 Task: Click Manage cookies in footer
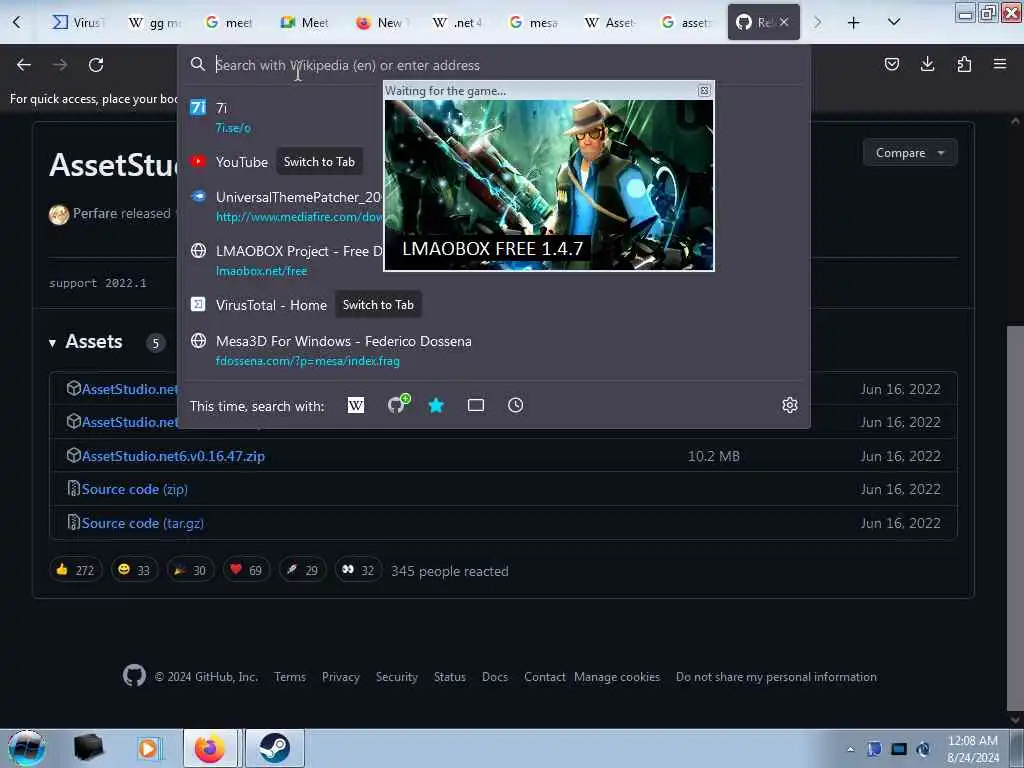(x=617, y=677)
